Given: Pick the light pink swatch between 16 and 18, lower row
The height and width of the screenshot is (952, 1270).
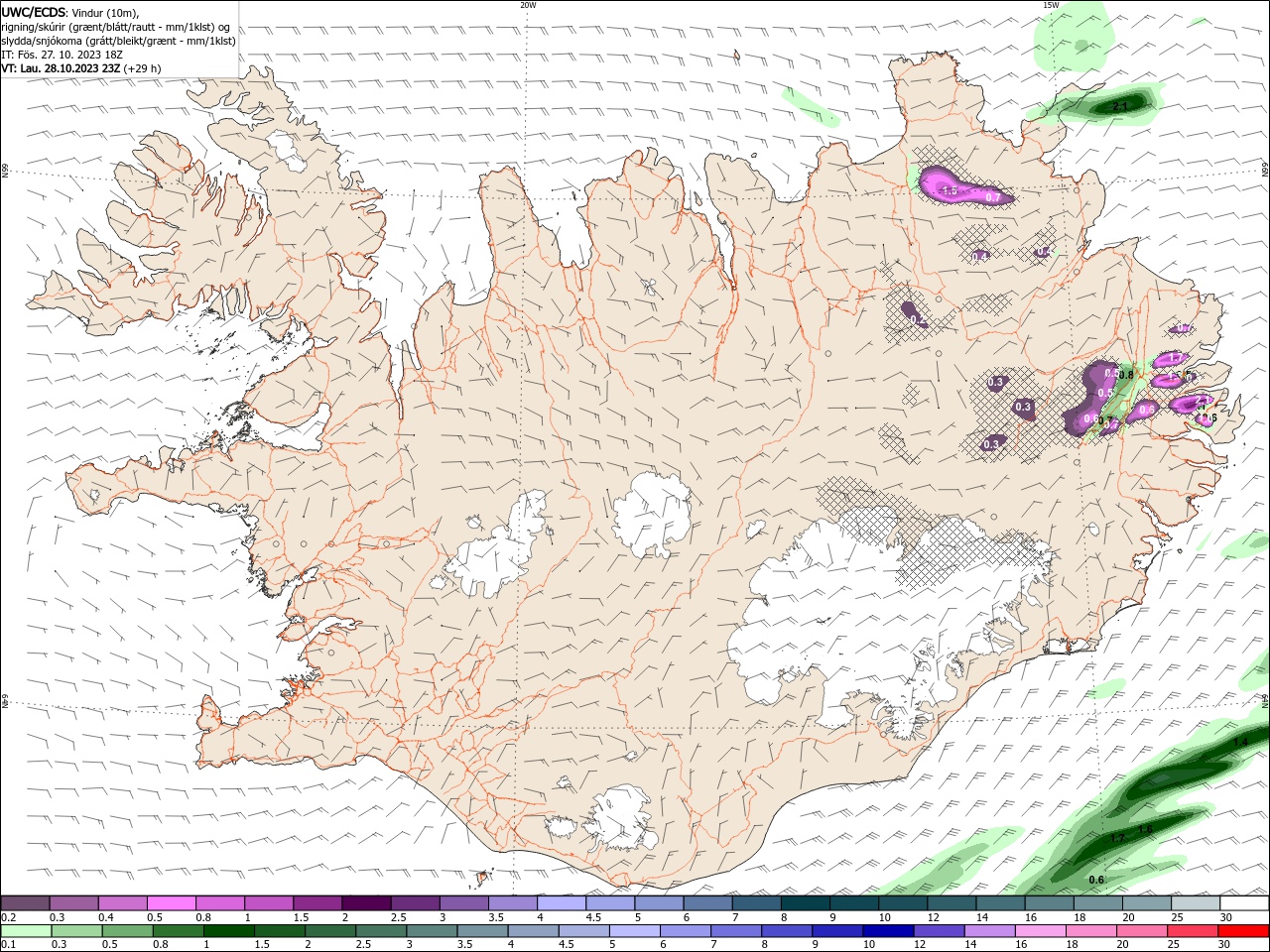Looking at the screenshot, I should tap(1040, 931).
